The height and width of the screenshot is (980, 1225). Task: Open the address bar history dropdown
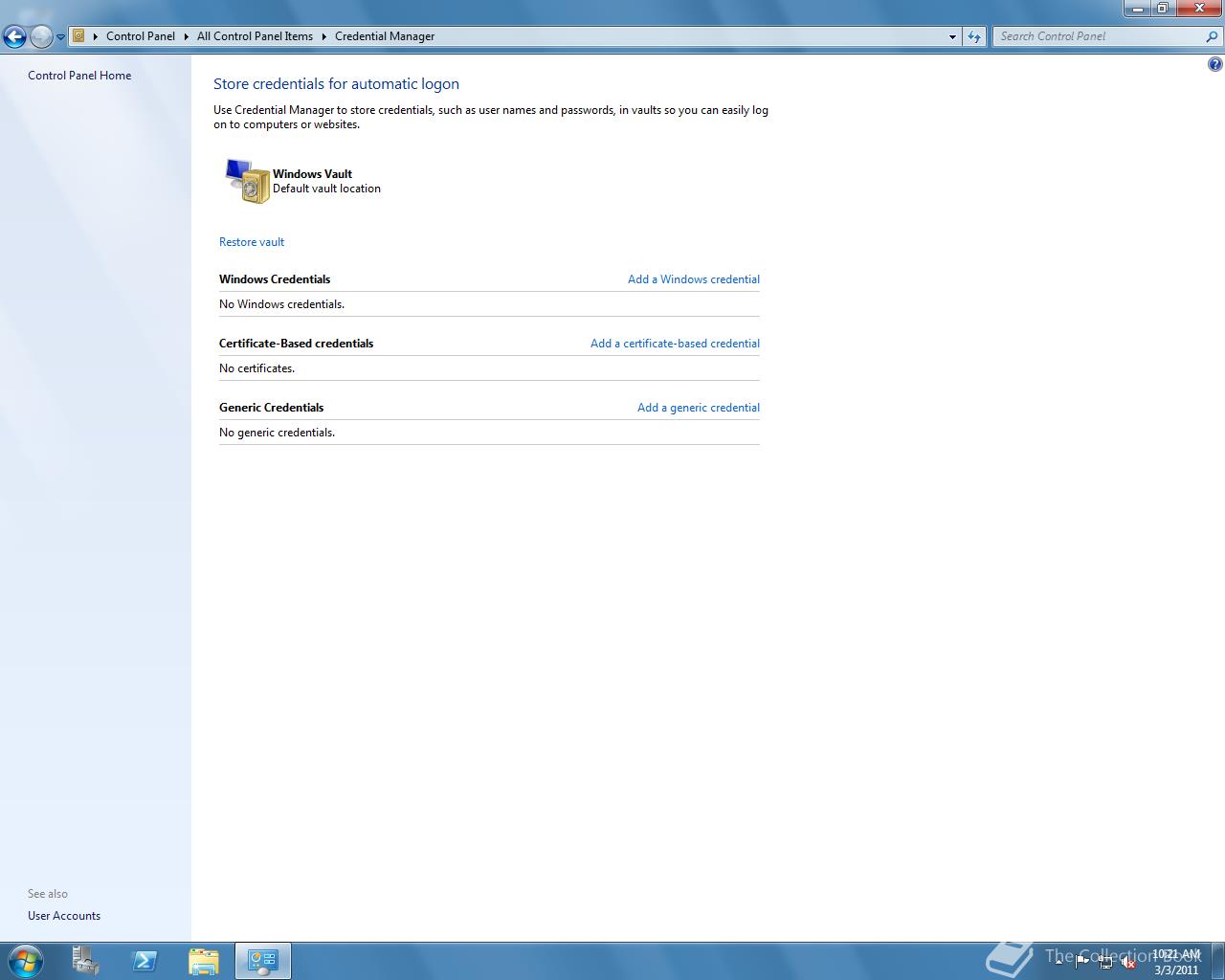click(x=952, y=36)
